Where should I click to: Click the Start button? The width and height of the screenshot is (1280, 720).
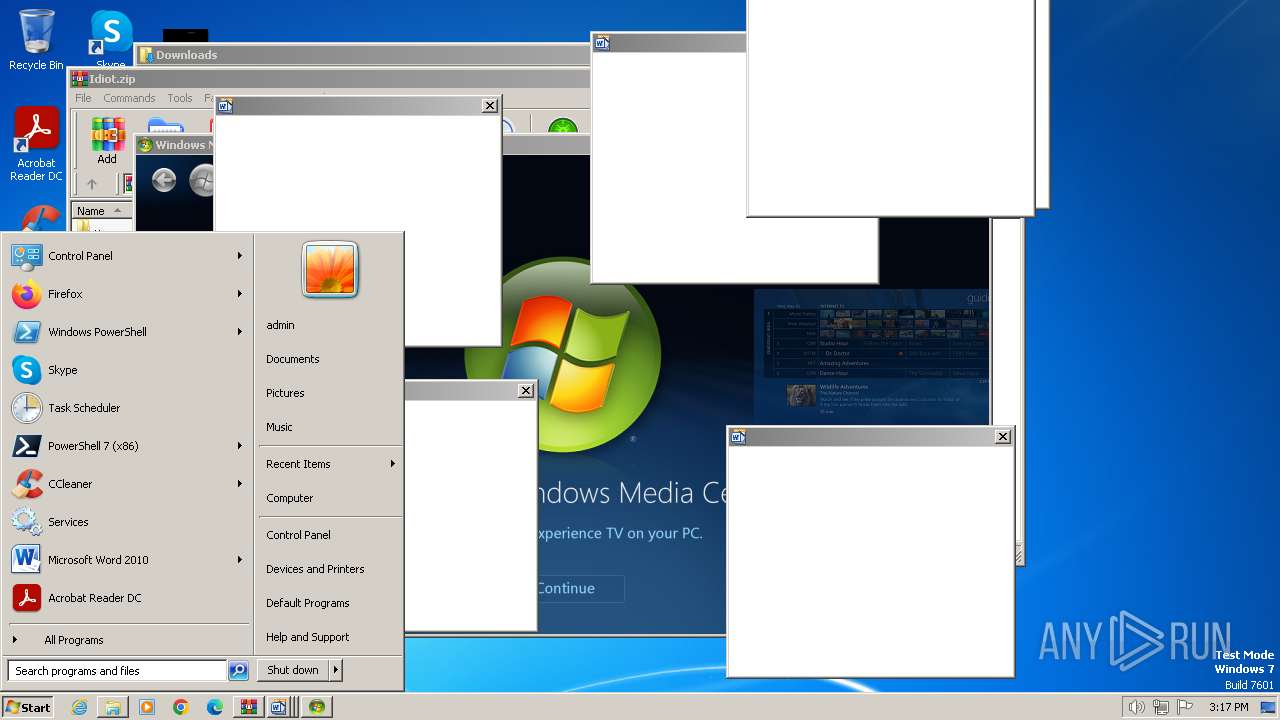[x=28, y=707]
